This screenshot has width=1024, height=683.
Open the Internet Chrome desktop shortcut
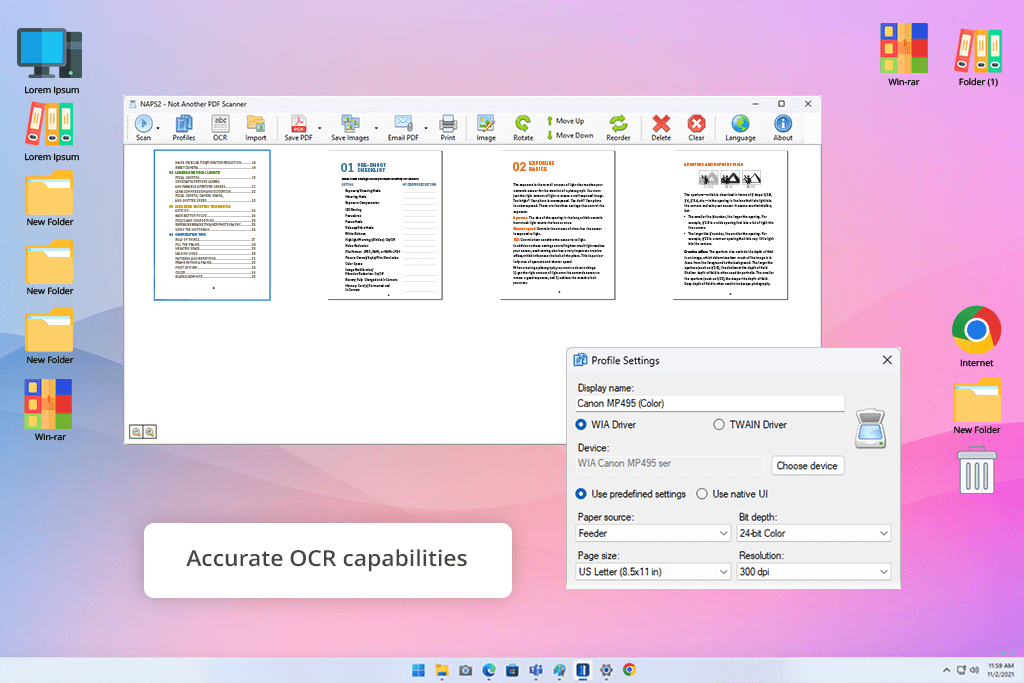click(x=976, y=336)
